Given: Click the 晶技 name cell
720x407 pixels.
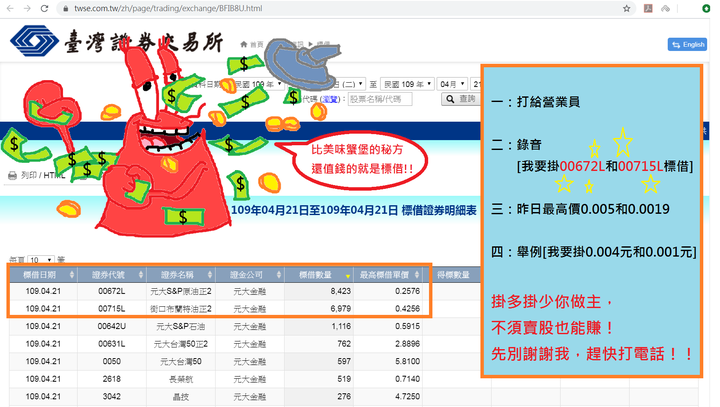Looking at the screenshot, I should (x=181, y=396).
